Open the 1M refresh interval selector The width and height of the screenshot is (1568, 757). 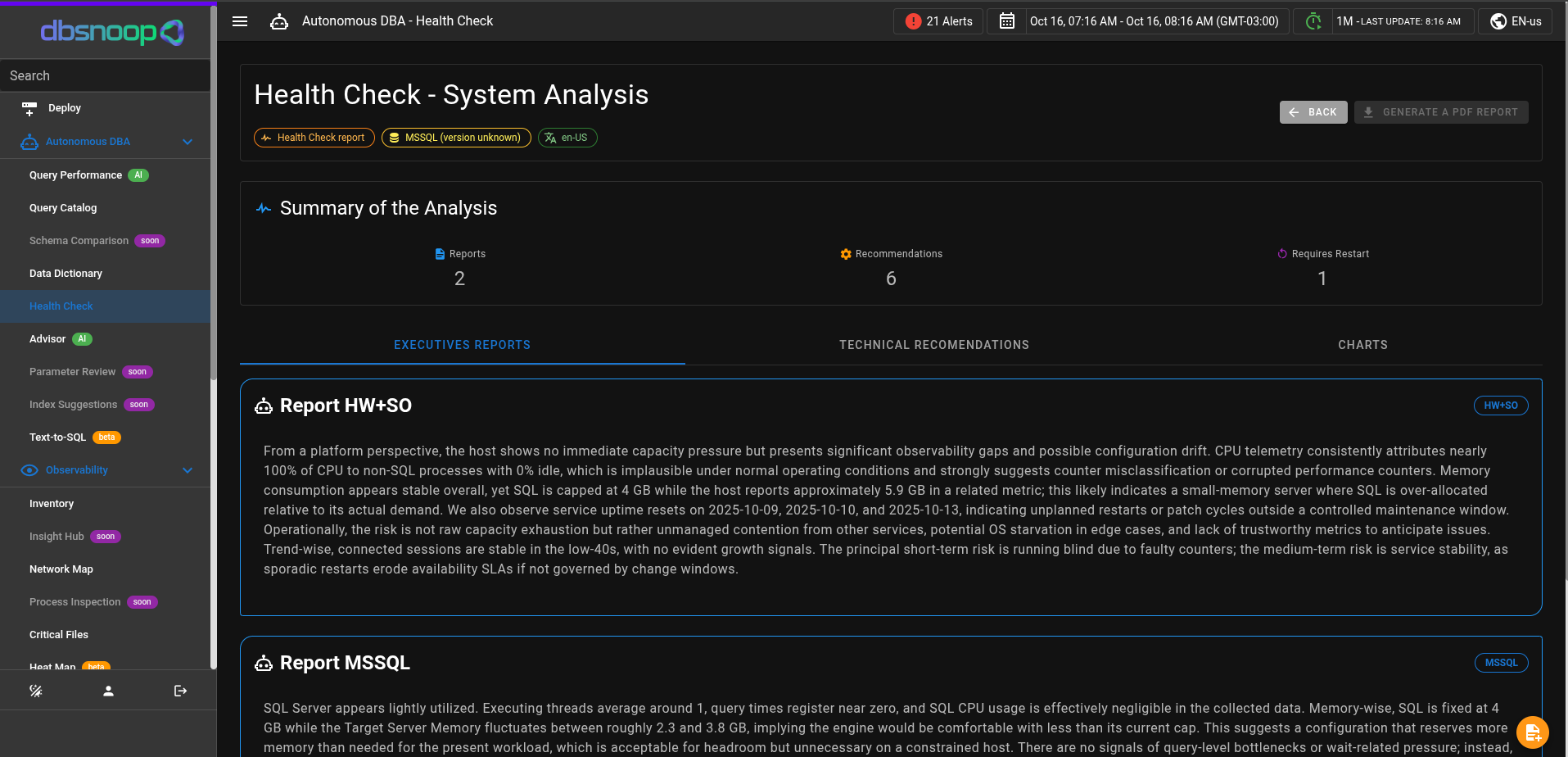click(1399, 21)
